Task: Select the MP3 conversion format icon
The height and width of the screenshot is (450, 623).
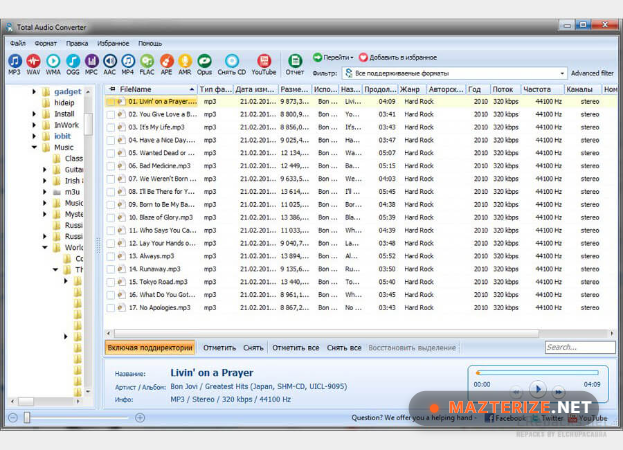Action: [x=15, y=64]
